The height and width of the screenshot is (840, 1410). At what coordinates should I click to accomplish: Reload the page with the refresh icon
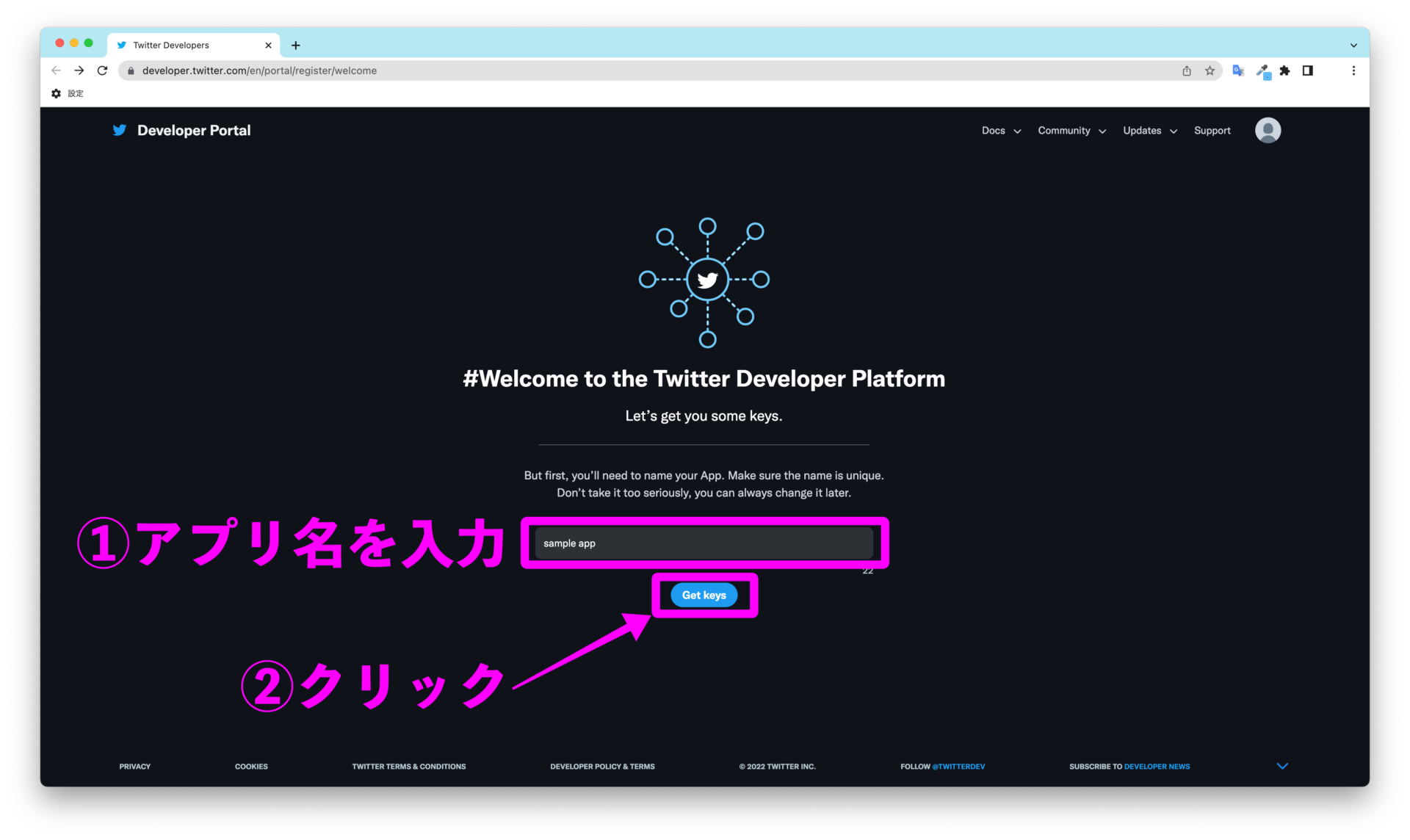click(x=102, y=70)
